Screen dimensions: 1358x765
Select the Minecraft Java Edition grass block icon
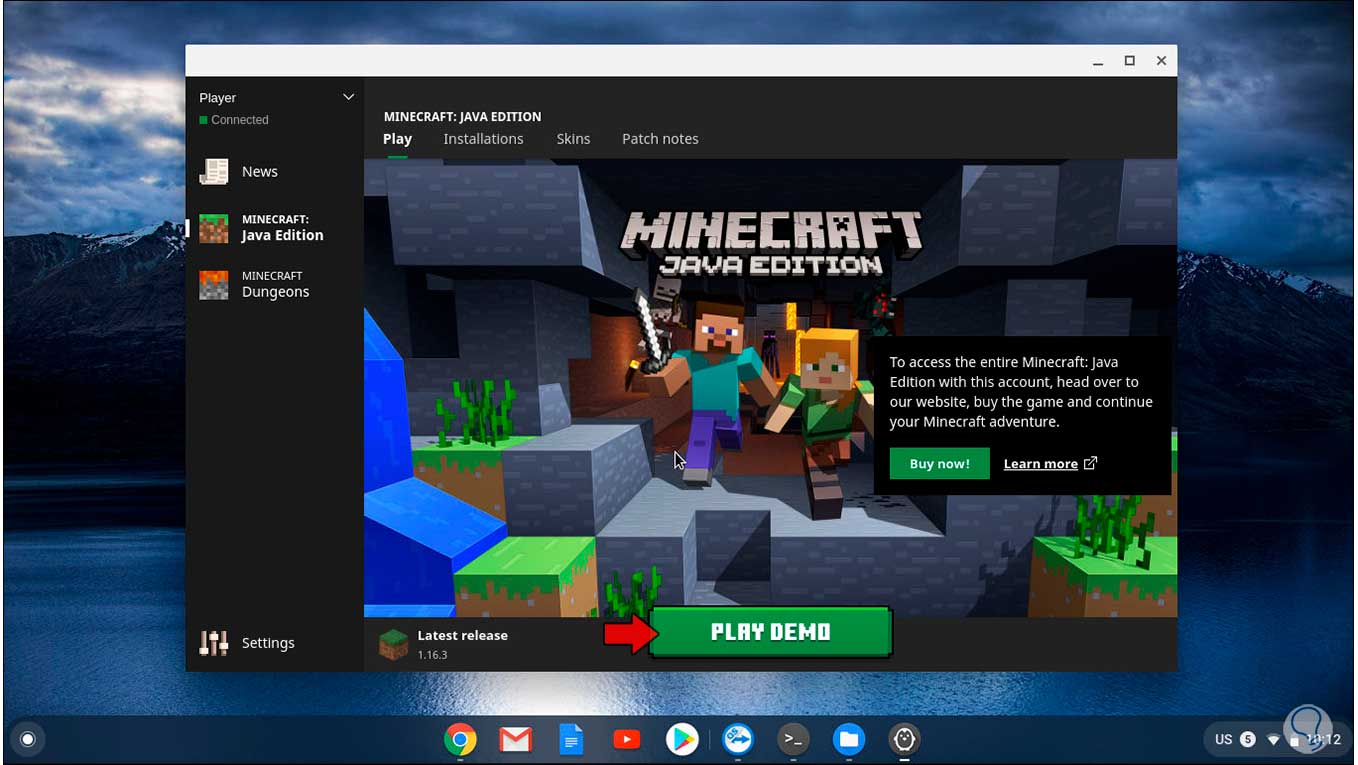tap(214, 228)
